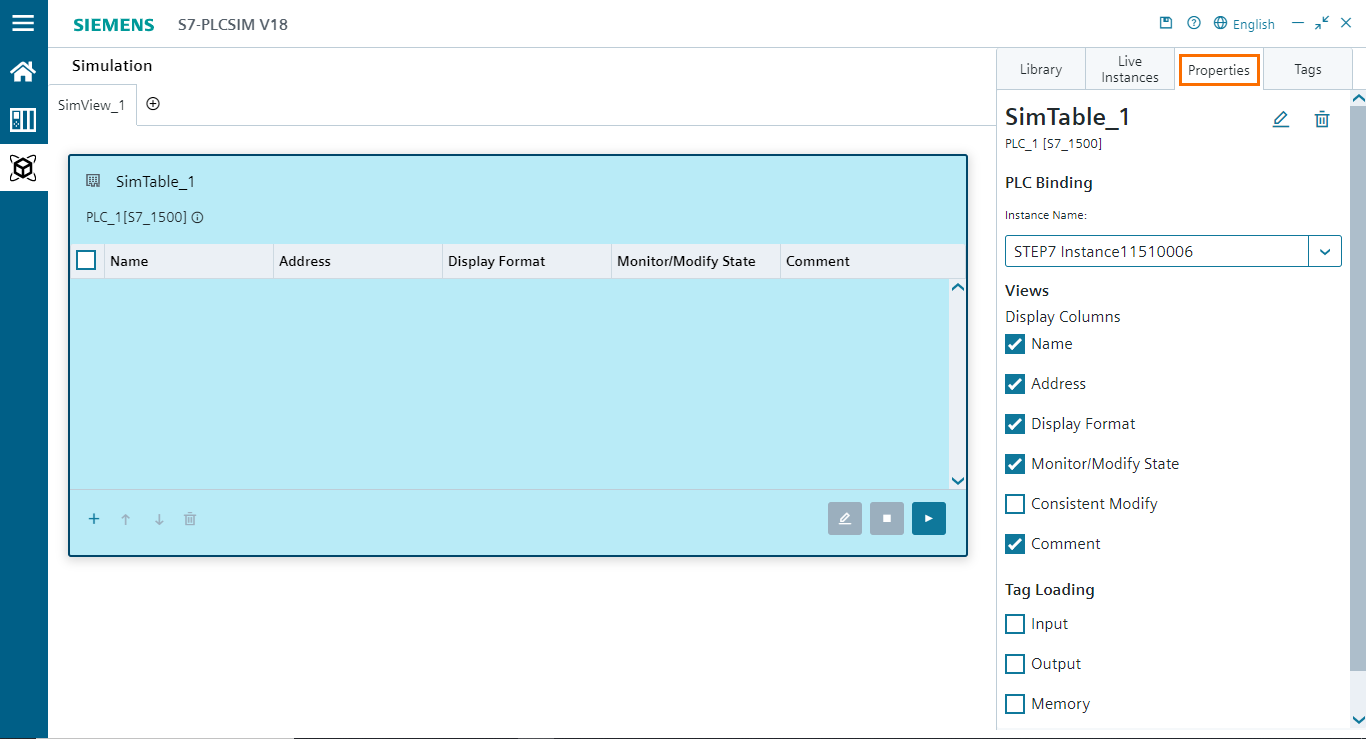Select the Properties tab
The width and height of the screenshot is (1366, 739).
pyautogui.click(x=1219, y=70)
